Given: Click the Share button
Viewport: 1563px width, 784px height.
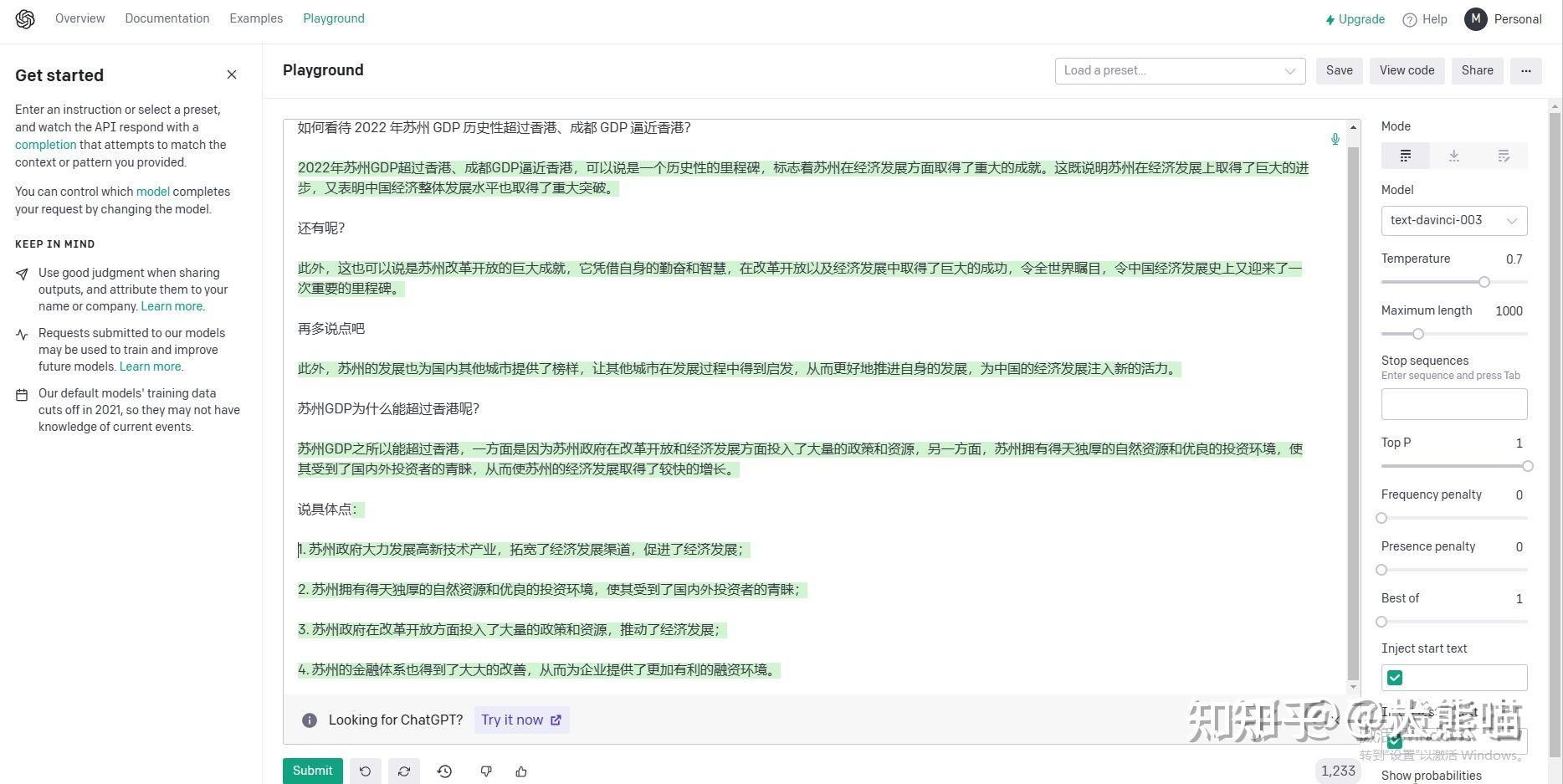Looking at the screenshot, I should coord(1478,71).
